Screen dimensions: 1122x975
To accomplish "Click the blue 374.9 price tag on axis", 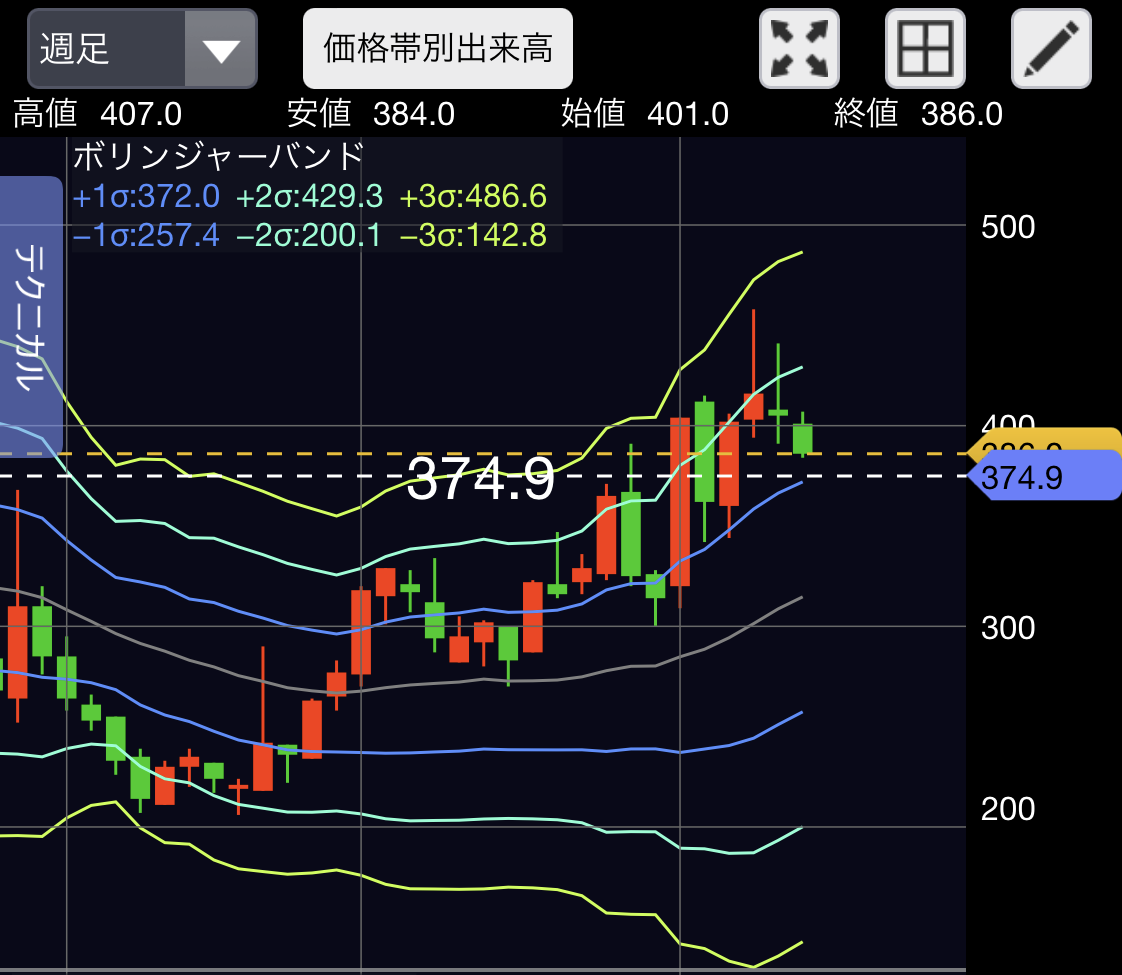I will 1044,477.
